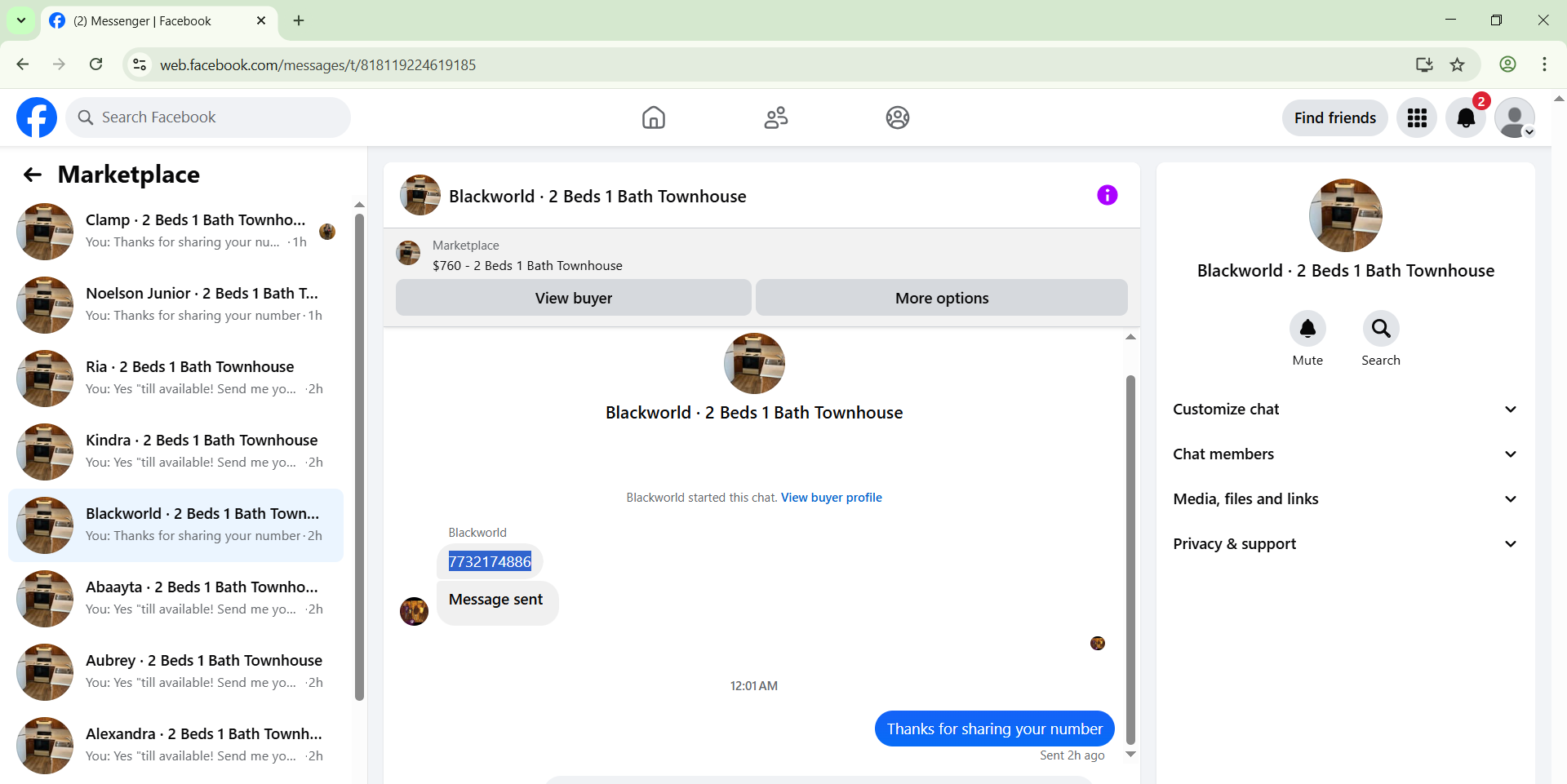Click the $760 - 2 Beds 1 Bath Townhouse listing
The width and height of the screenshot is (1567, 784).
point(527,266)
